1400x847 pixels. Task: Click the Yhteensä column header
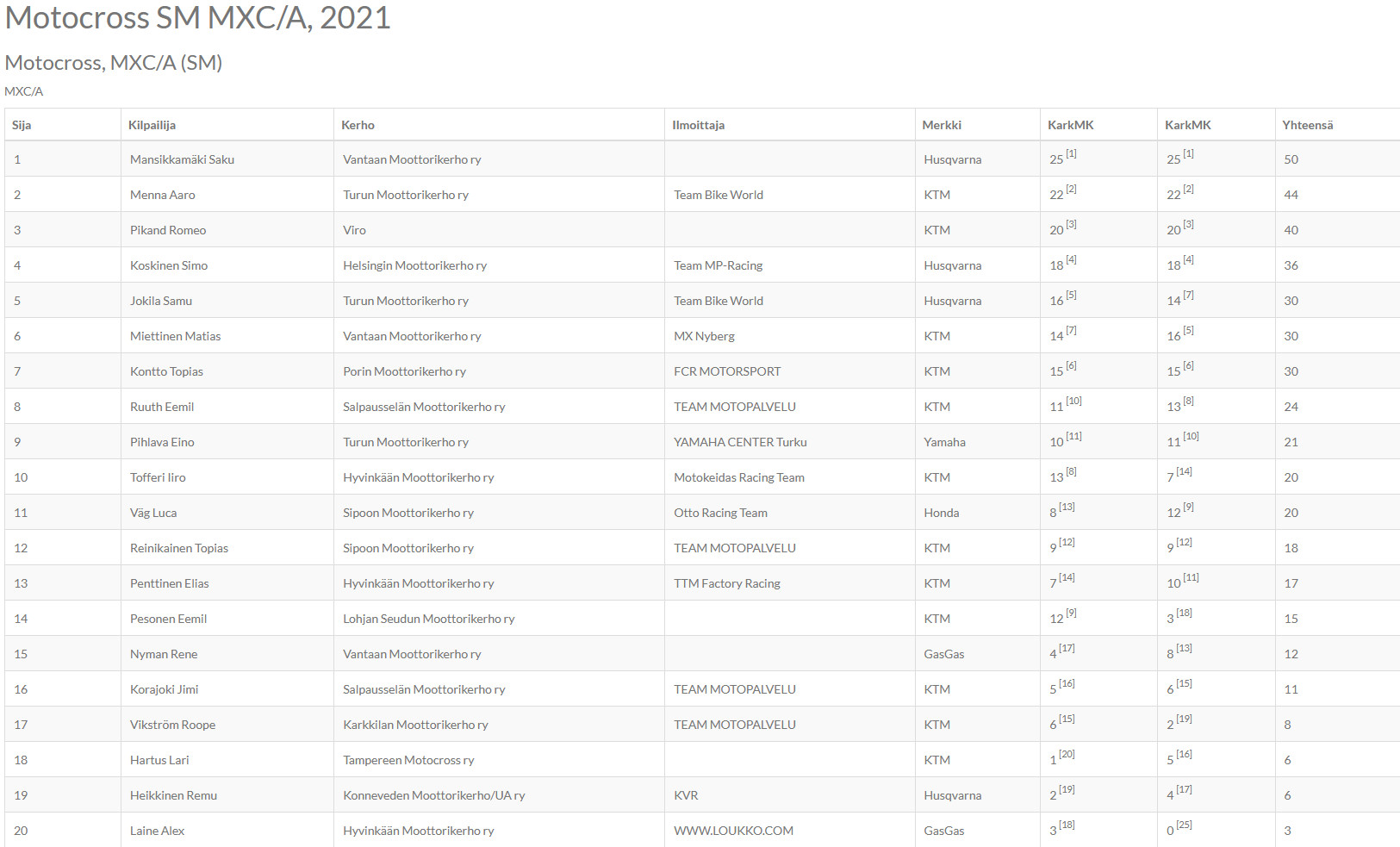pos(1307,125)
